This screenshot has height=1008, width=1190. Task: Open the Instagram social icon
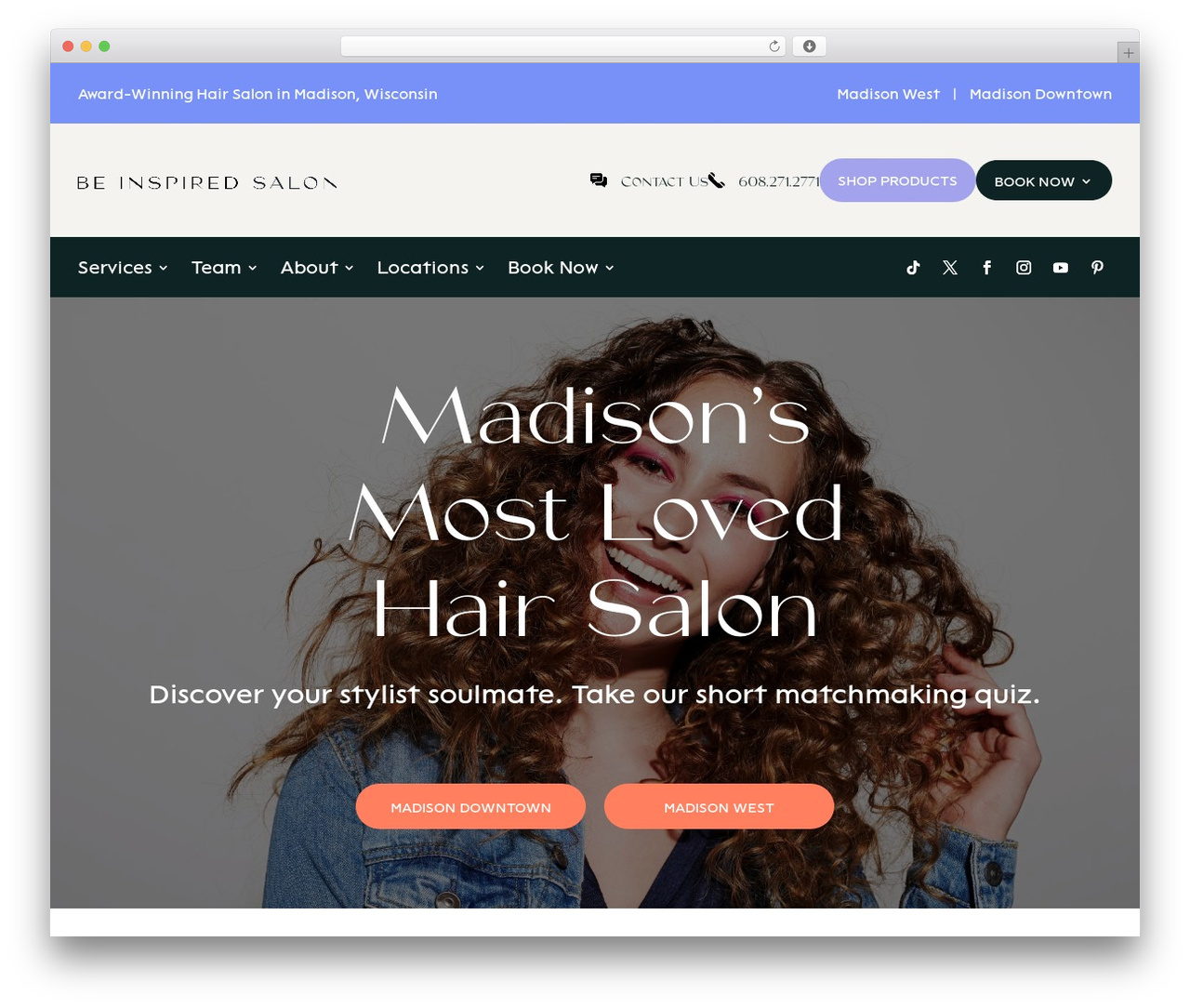pyautogui.click(x=1024, y=268)
